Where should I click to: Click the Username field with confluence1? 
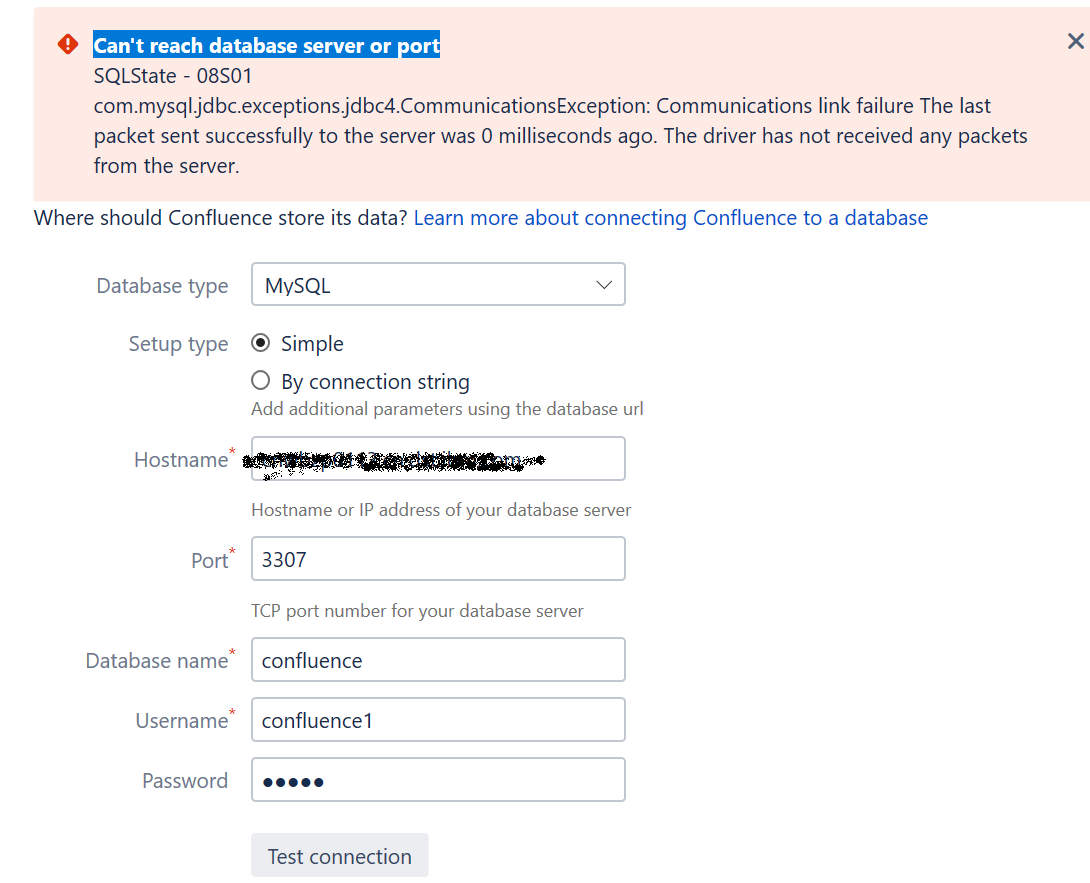pos(438,720)
